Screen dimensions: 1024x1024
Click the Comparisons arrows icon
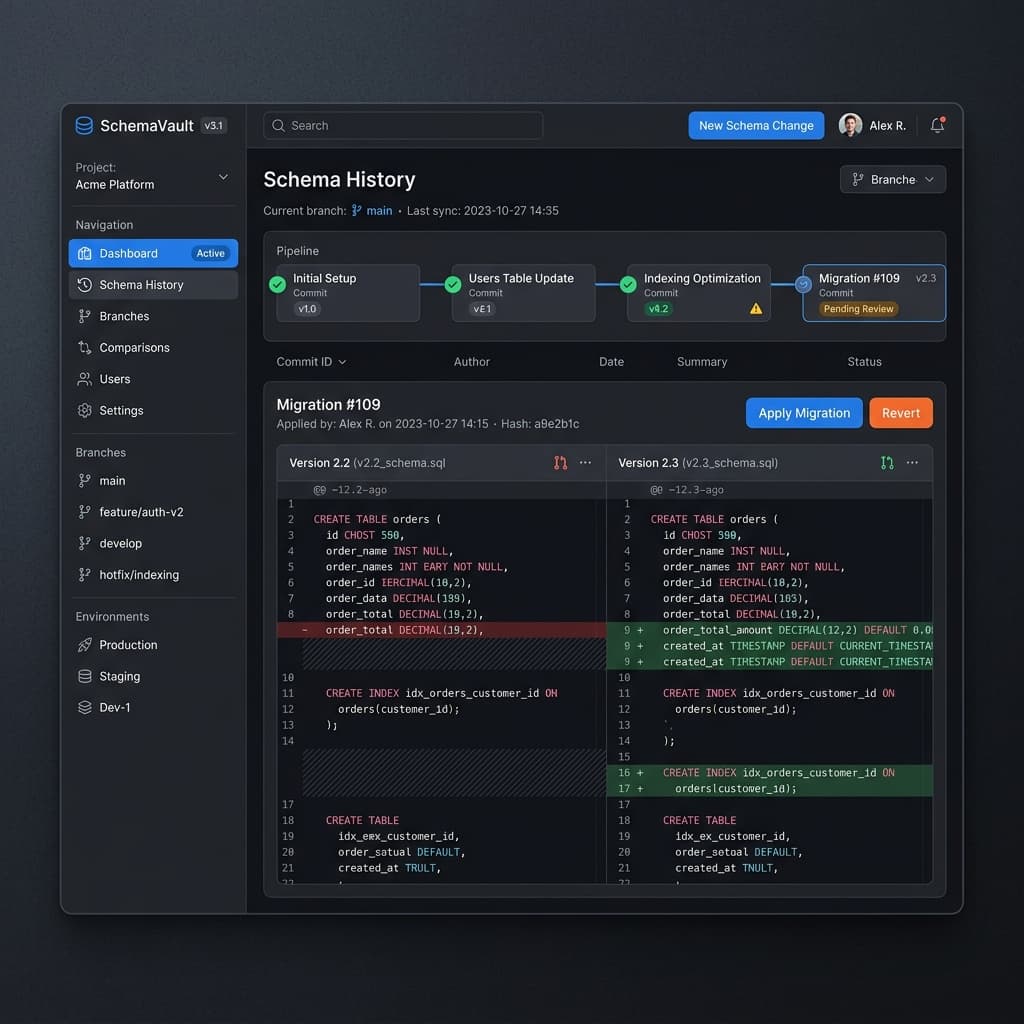pyautogui.click(x=85, y=347)
